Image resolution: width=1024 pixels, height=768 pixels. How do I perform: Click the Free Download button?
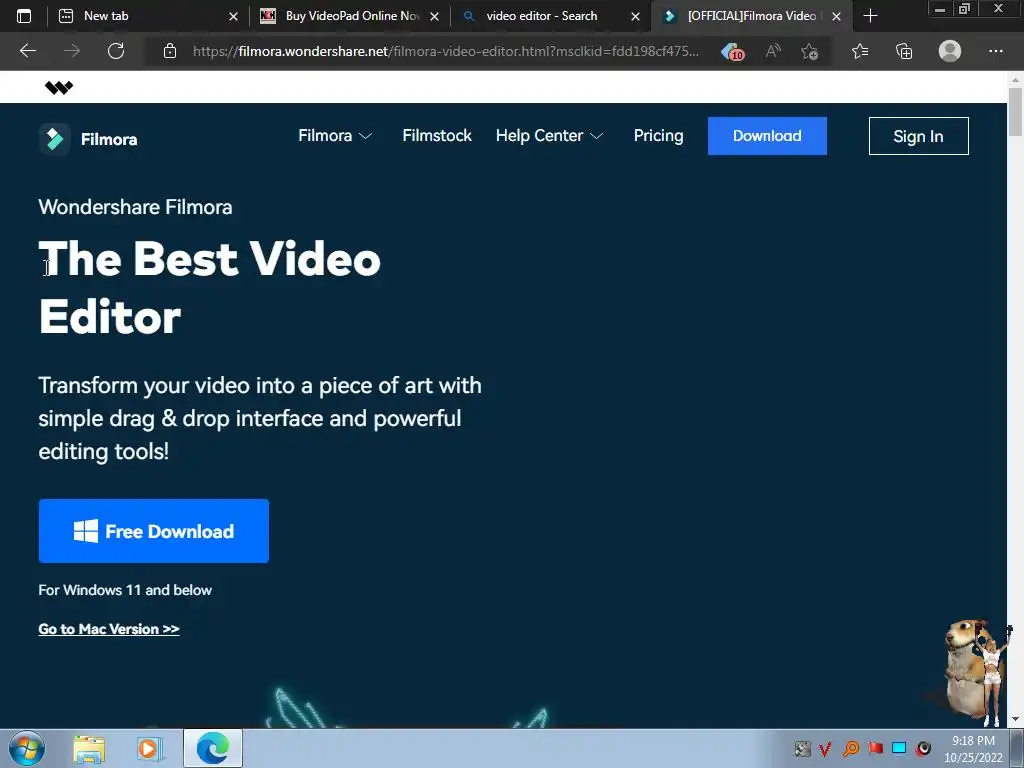153,531
